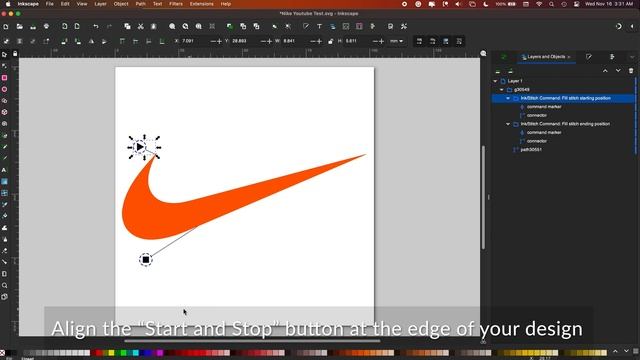Toggle move patterns with object

point(459,41)
